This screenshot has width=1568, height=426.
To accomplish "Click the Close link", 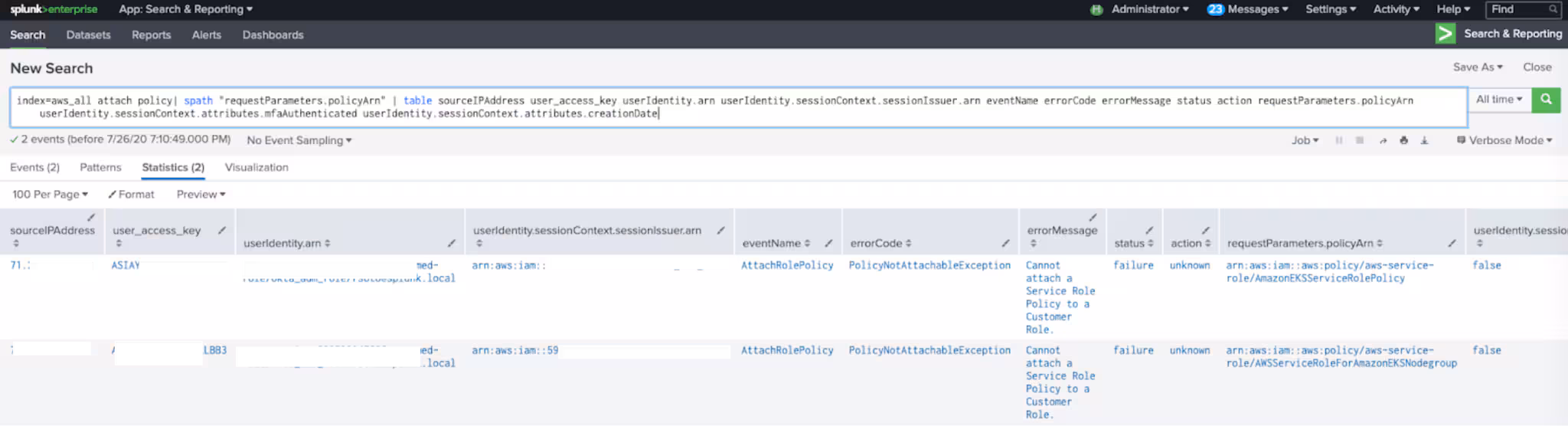I will coord(1537,67).
